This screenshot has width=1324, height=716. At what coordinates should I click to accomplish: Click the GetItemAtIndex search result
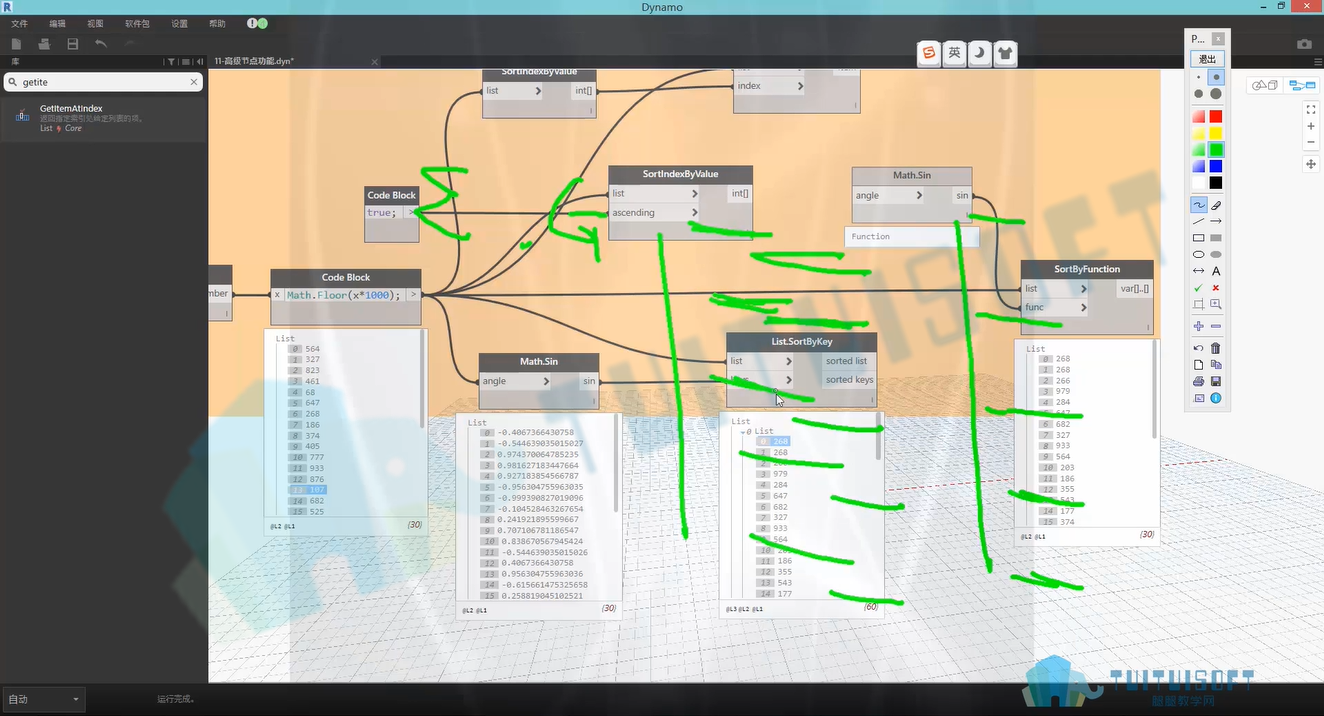coord(104,118)
